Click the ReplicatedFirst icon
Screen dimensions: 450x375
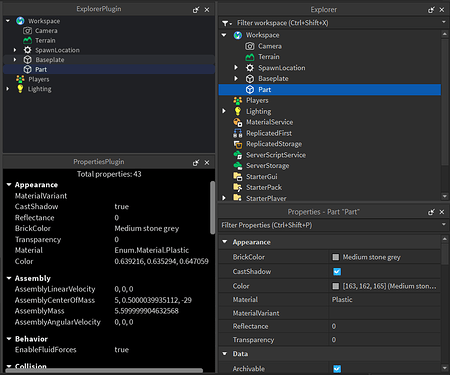pos(238,133)
